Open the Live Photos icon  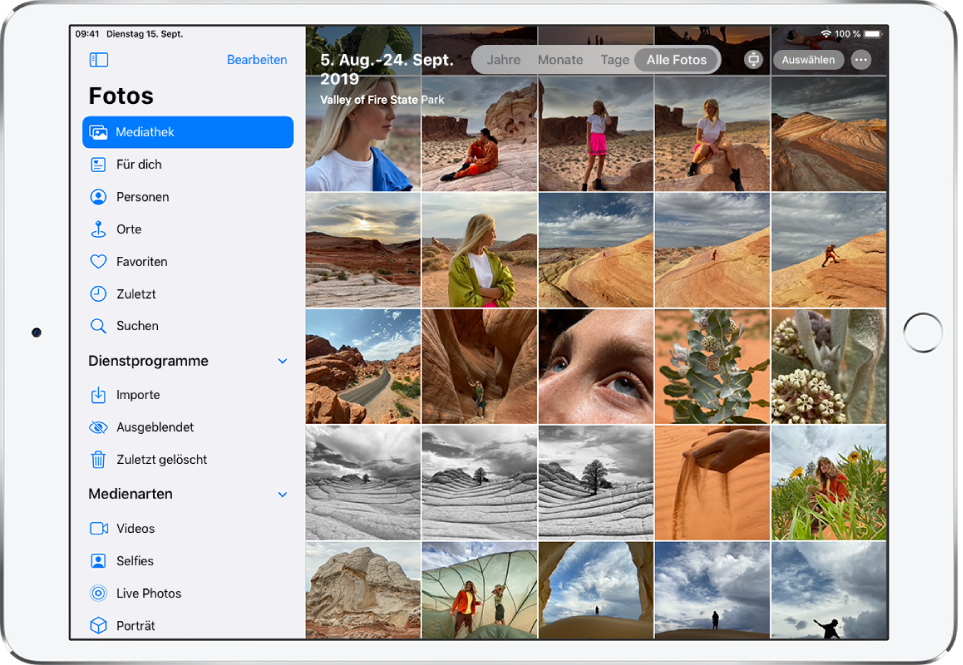tap(100, 593)
